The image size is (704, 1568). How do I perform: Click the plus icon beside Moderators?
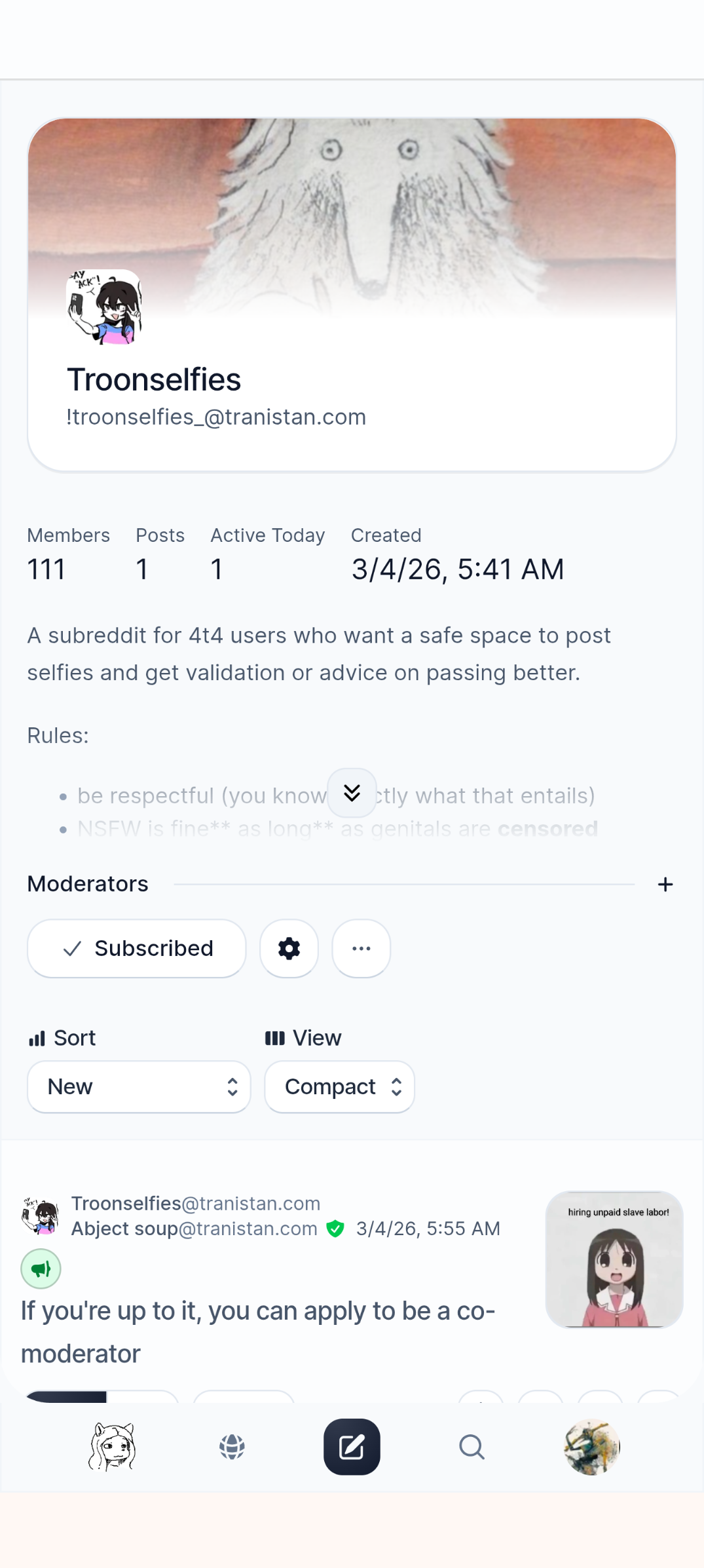coord(665,885)
